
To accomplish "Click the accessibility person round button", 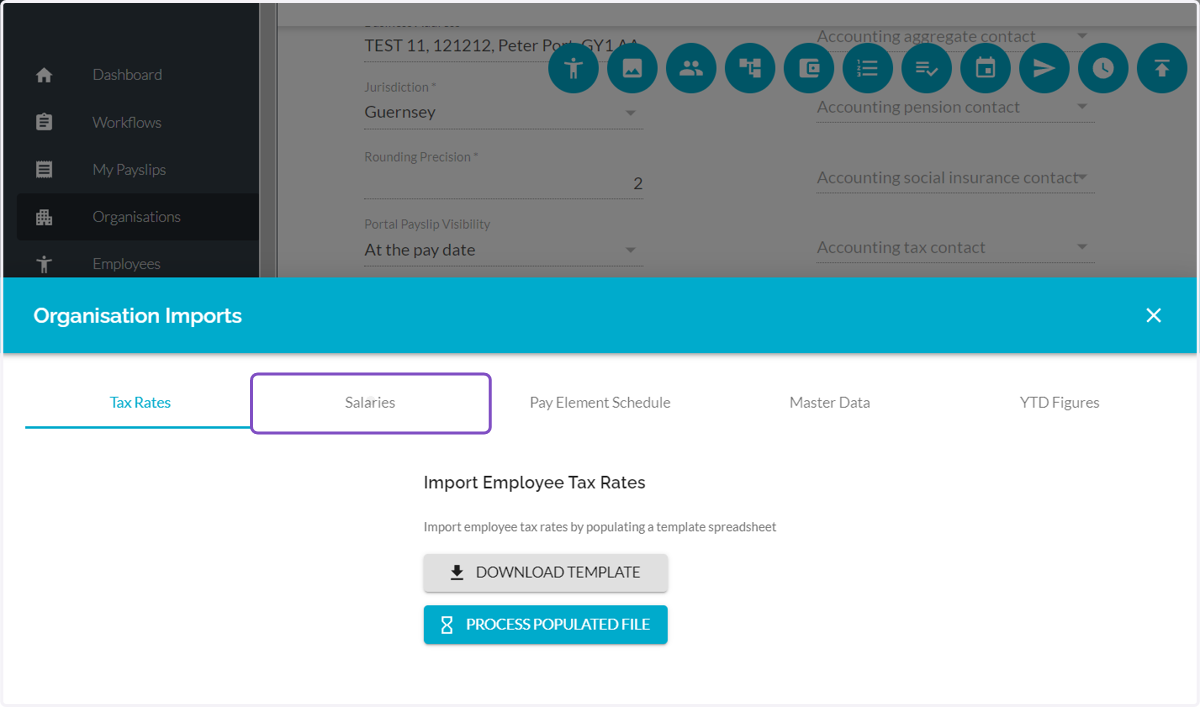I will tap(574, 68).
